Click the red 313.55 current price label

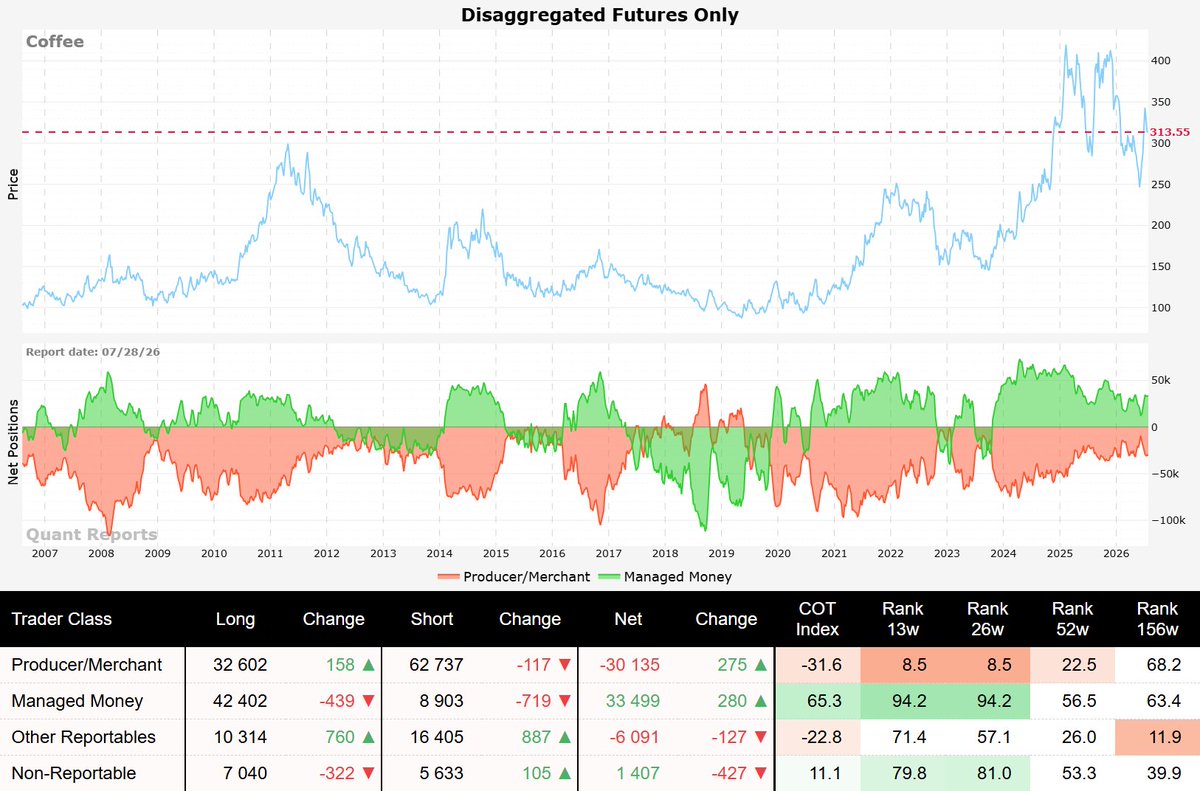click(x=1169, y=132)
